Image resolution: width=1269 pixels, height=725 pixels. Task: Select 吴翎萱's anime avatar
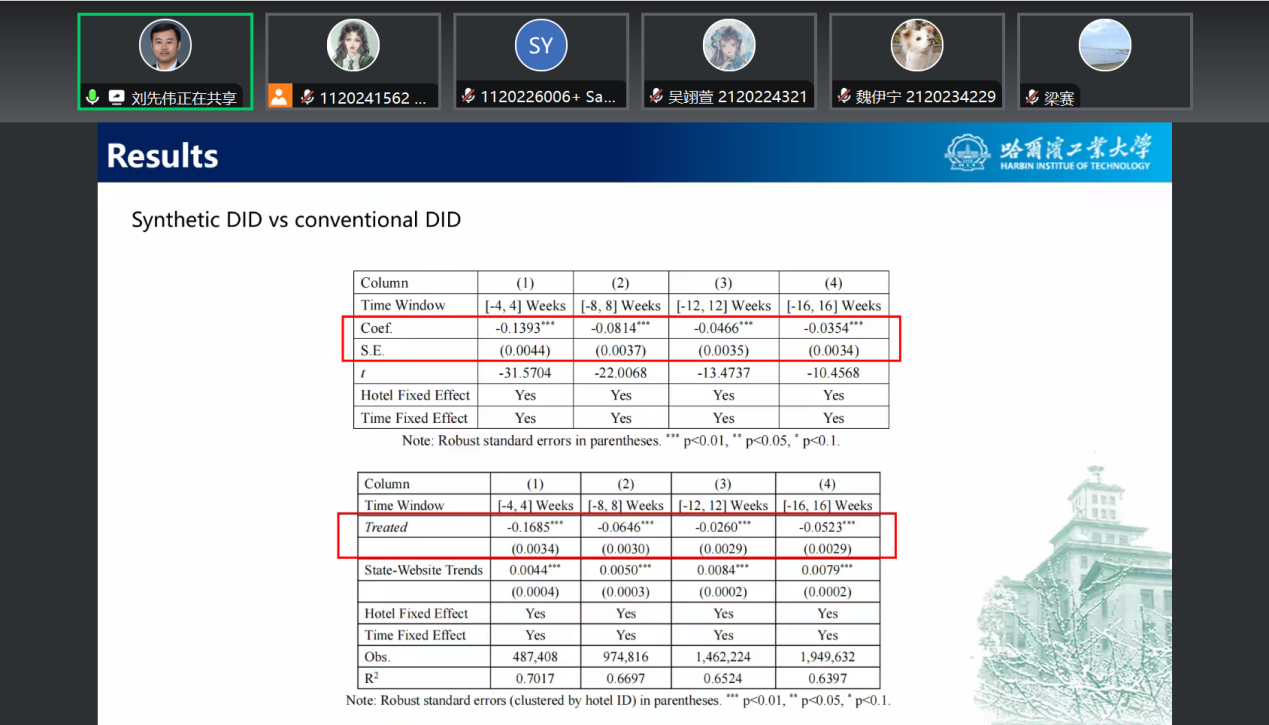(729, 45)
